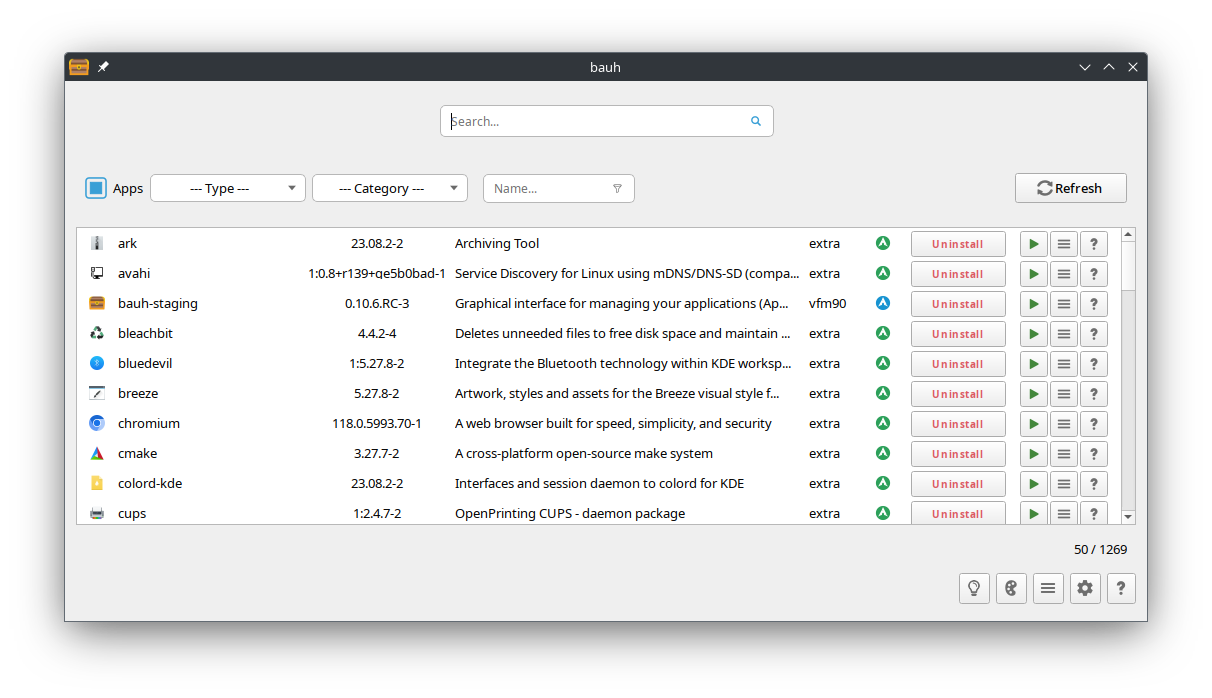
Task: Focus the Search text field
Action: click(606, 121)
